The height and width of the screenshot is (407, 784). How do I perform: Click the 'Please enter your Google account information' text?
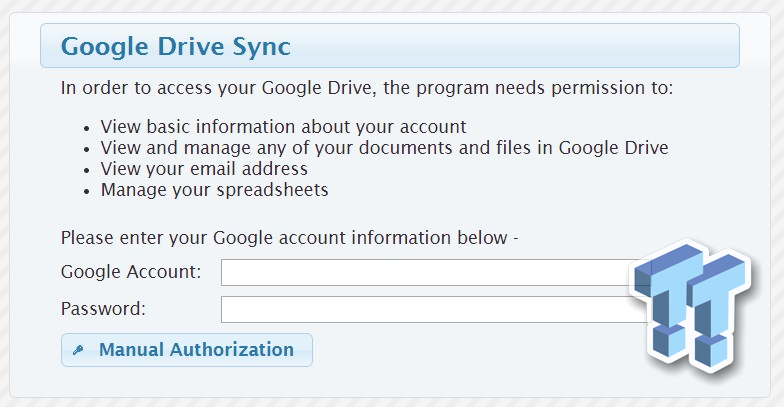click(x=290, y=238)
